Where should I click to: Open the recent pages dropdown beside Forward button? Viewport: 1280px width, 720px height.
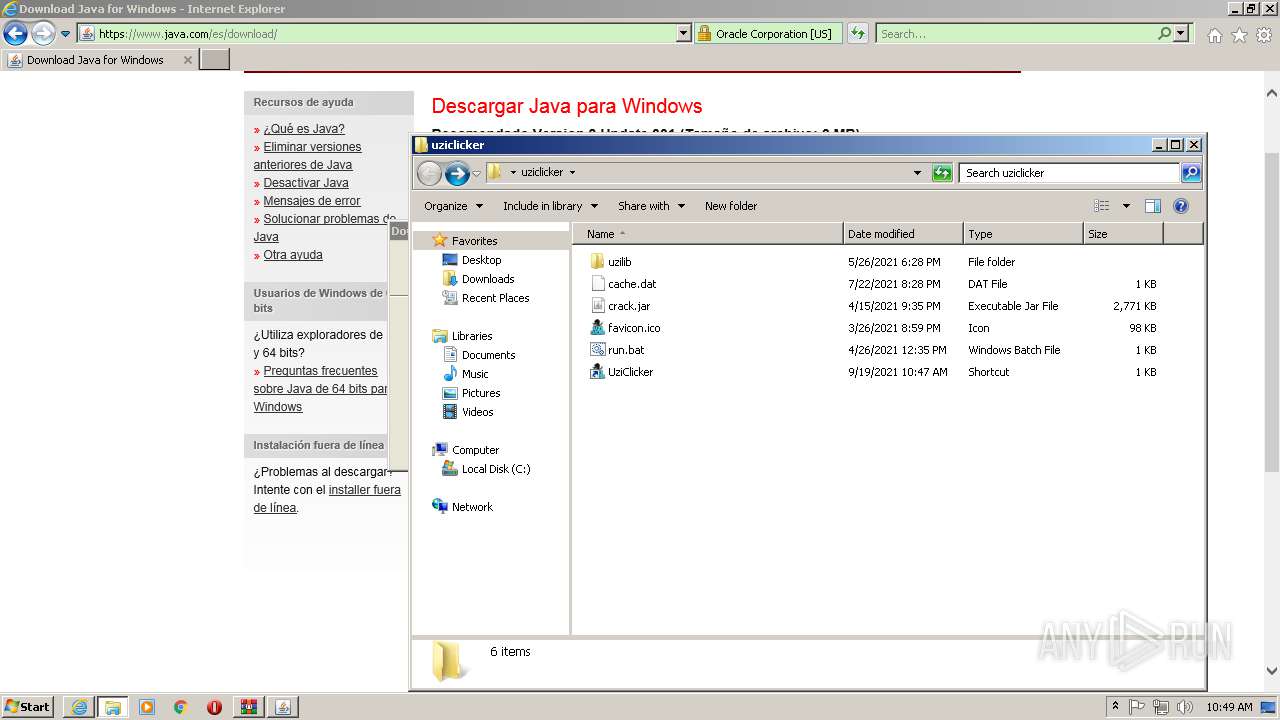point(476,173)
